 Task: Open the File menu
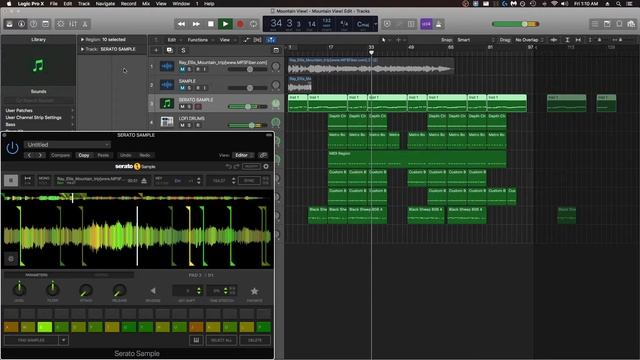[53, 4]
